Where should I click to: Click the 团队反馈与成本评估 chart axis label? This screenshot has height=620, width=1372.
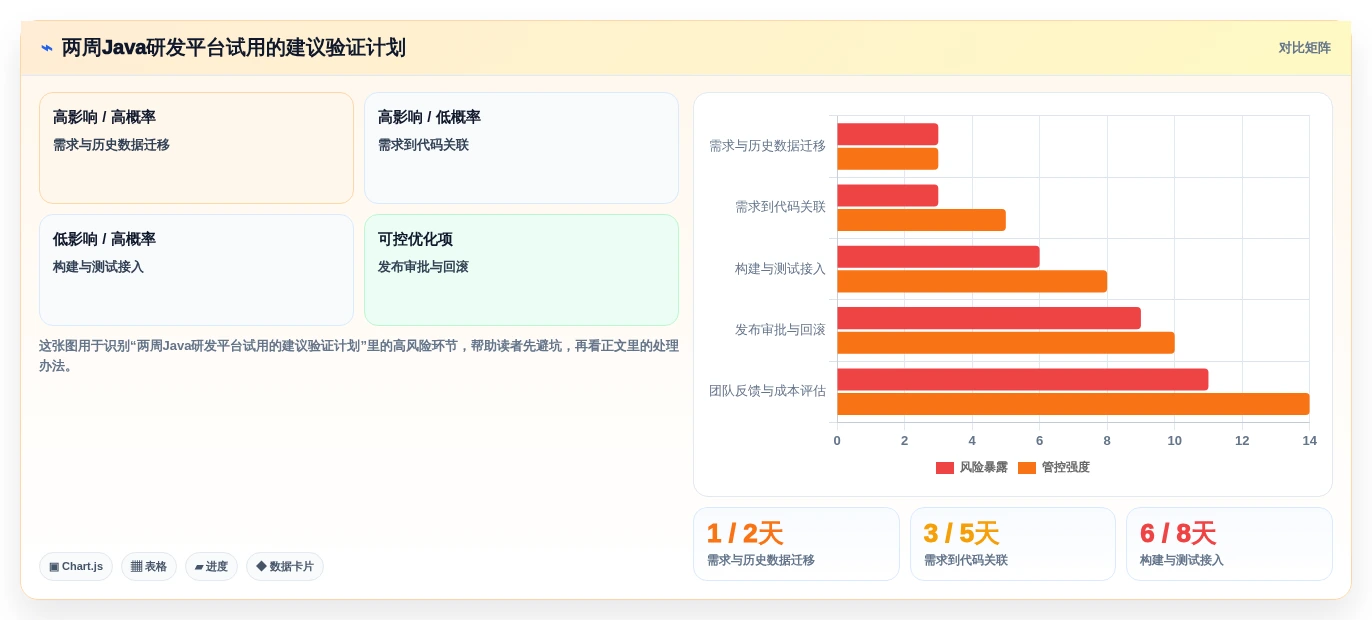click(x=767, y=391)
